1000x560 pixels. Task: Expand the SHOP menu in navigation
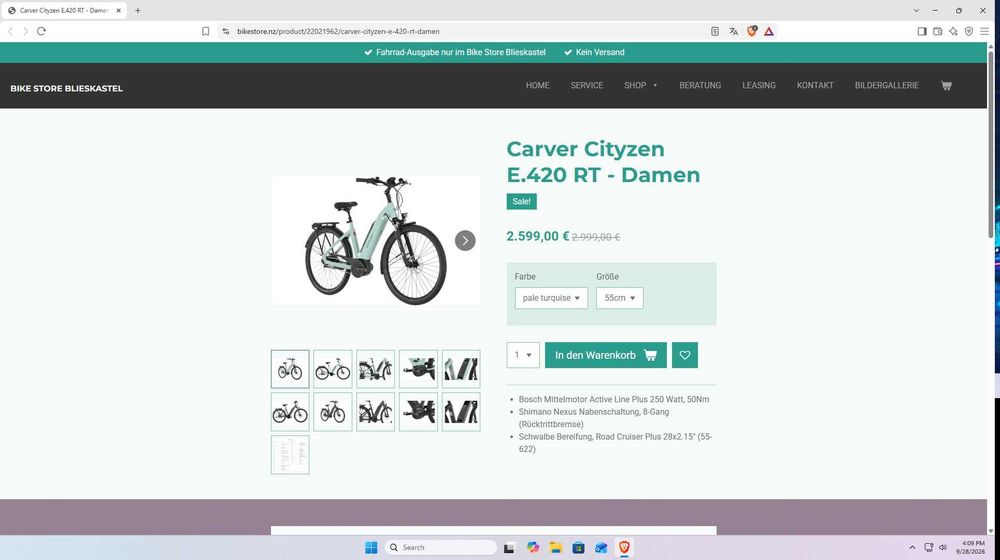(640, 85)
